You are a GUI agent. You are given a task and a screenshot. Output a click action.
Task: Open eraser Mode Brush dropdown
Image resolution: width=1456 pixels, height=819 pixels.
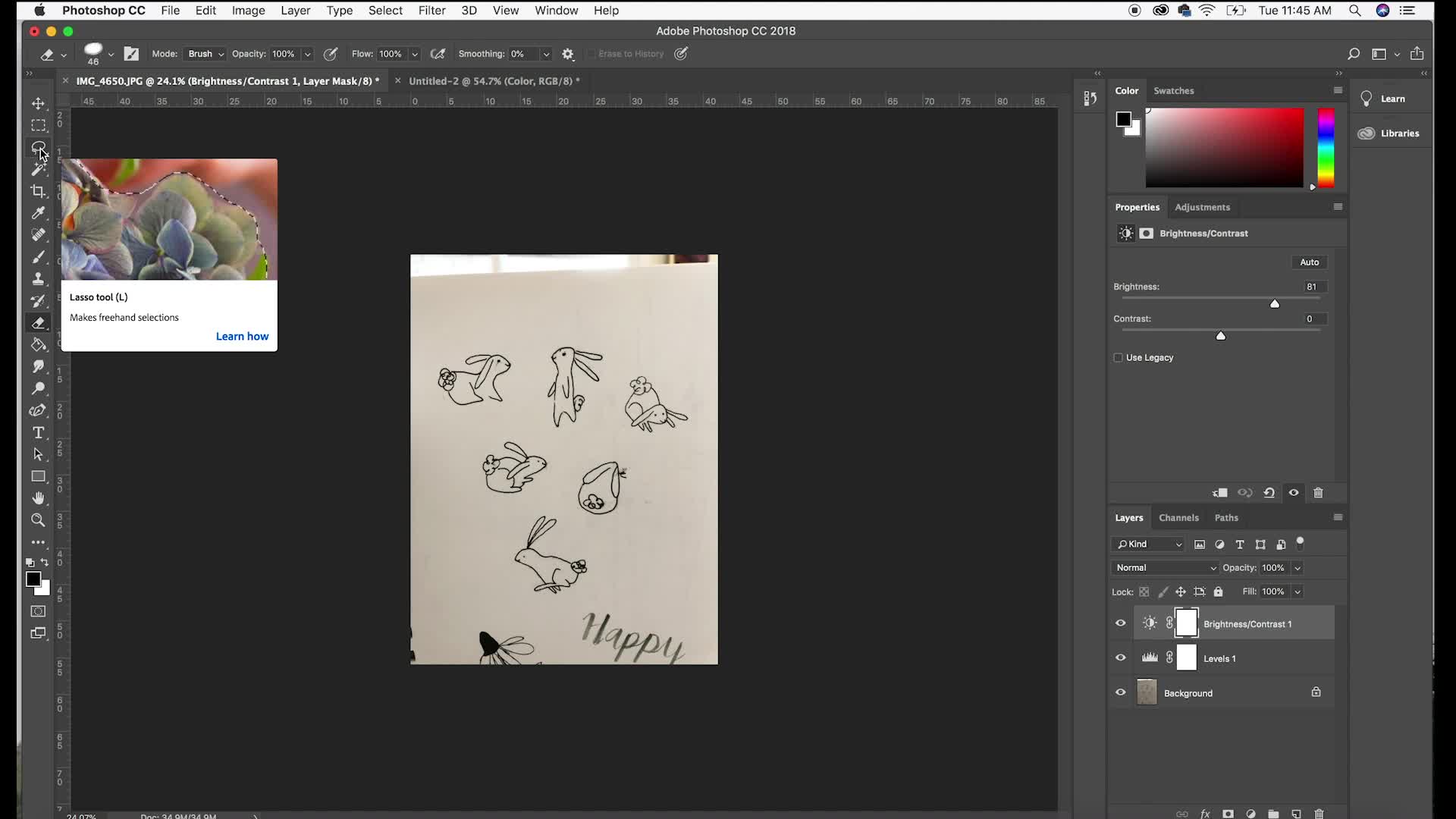click(x=206, y=54)
